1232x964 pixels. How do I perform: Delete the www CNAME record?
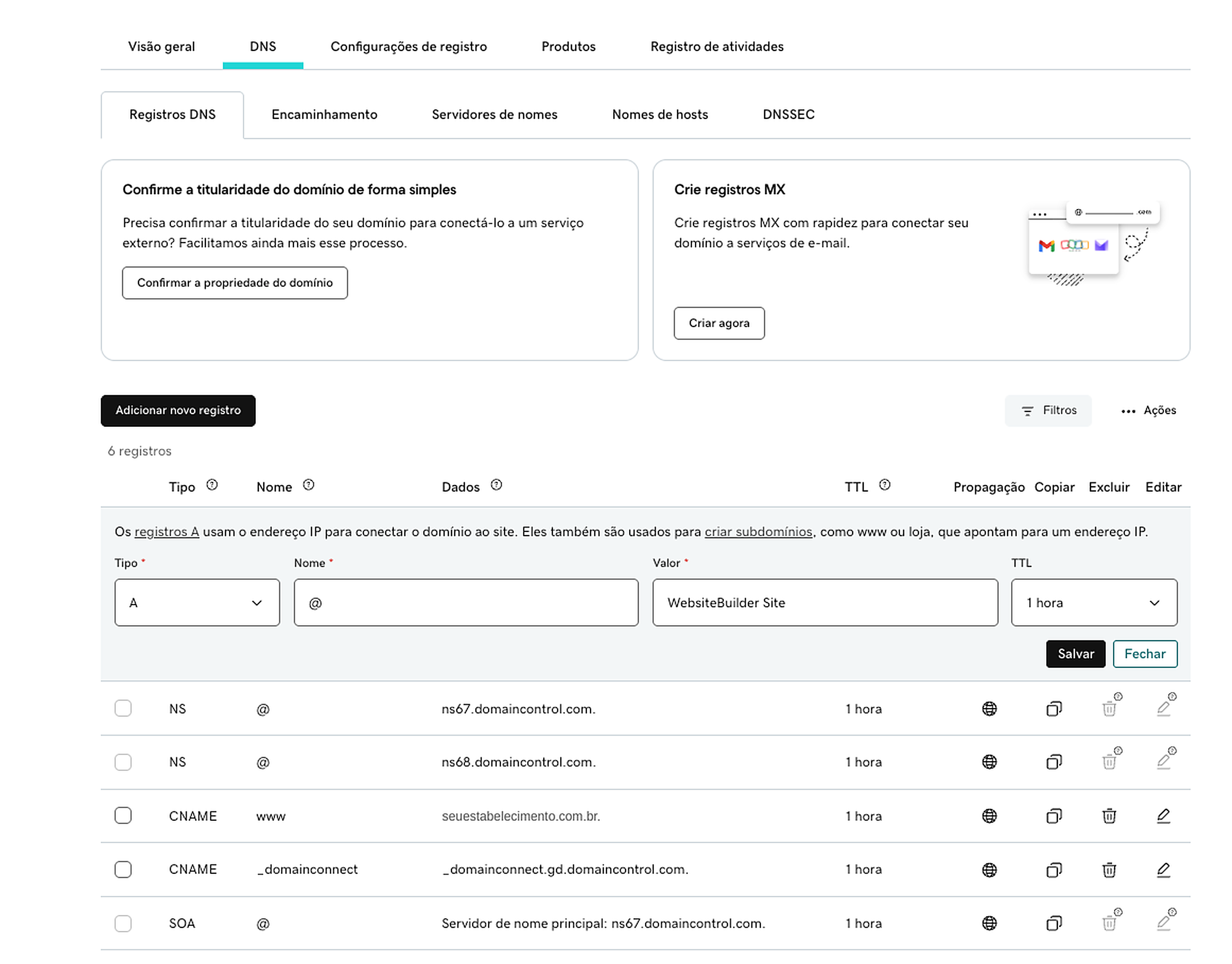(1108, 815)
